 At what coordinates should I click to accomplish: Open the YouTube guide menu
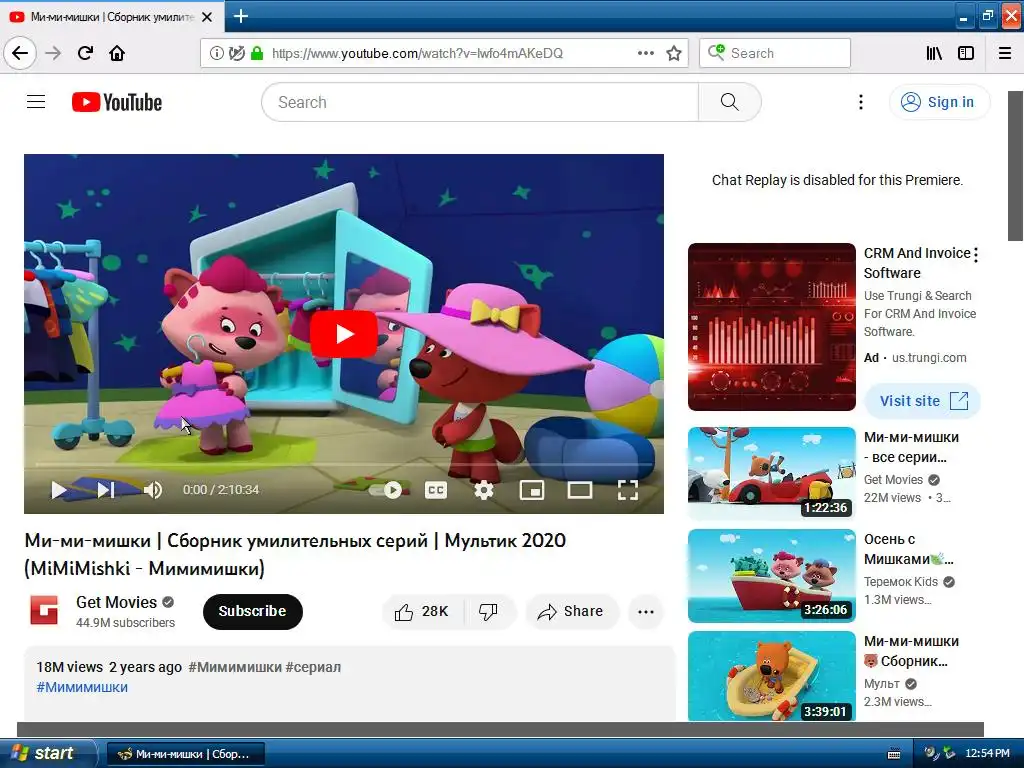click(x=36, y=102)
